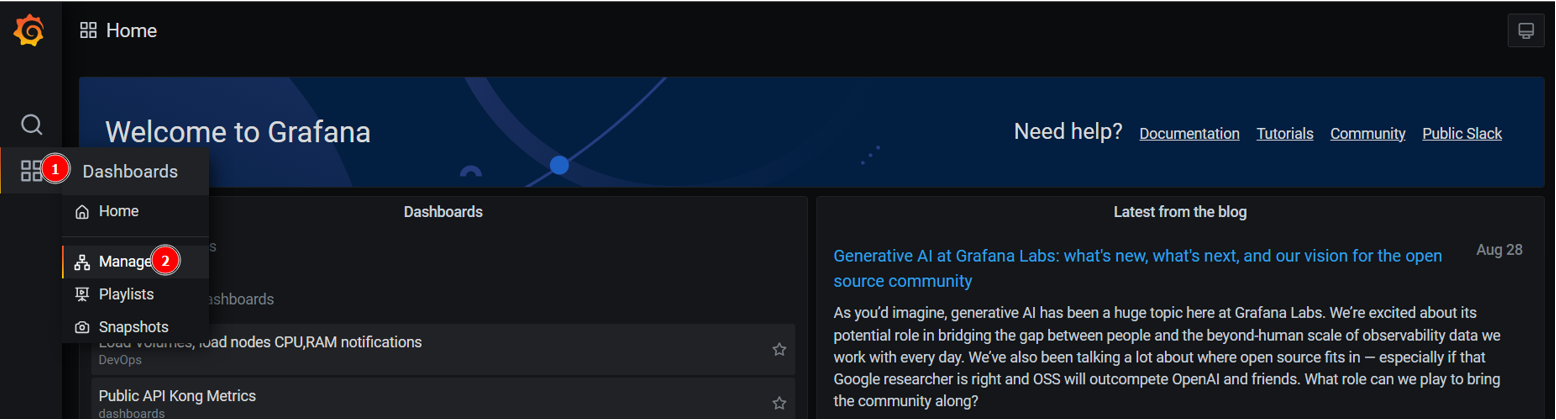The height and width of the screenshot is (420, 1556).
Task: Click the Welcome to Grafana heading
Action: pos(238,132)
